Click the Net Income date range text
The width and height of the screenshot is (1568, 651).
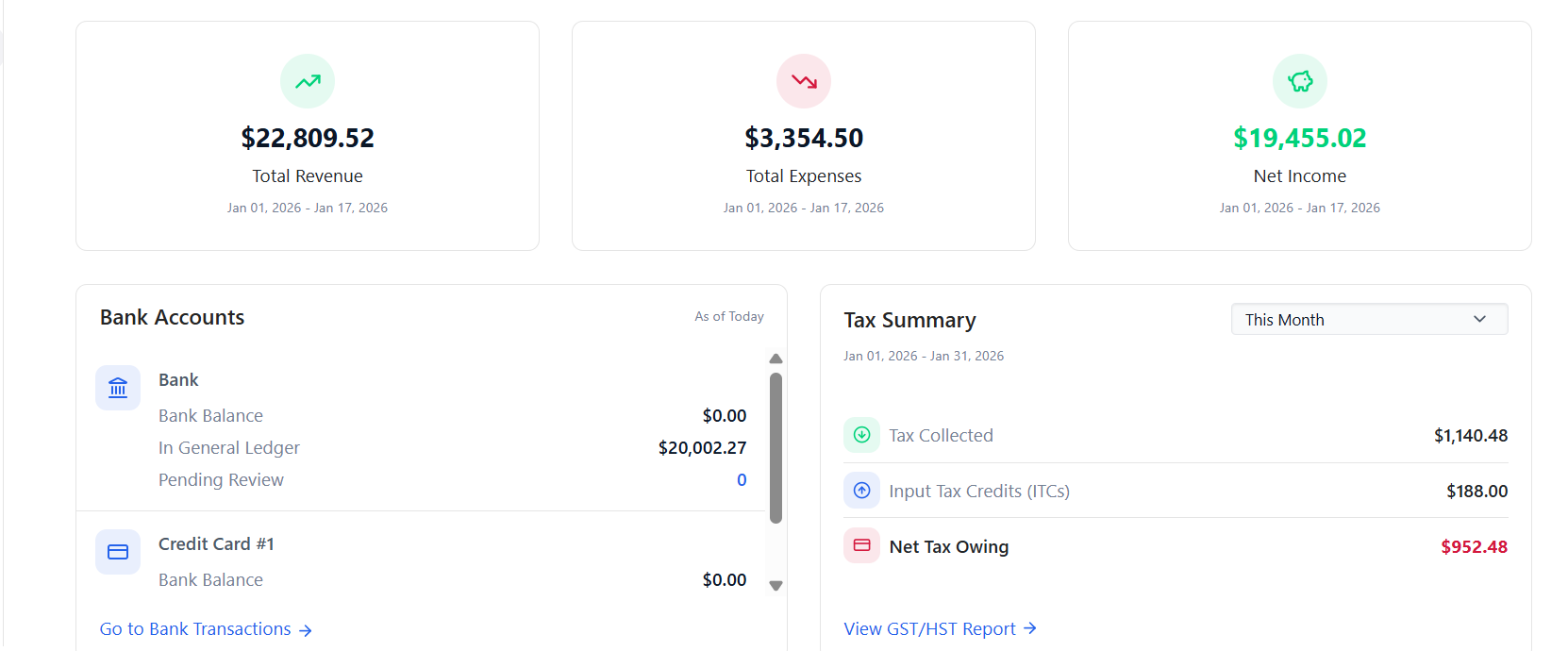tap(1300, 208)
